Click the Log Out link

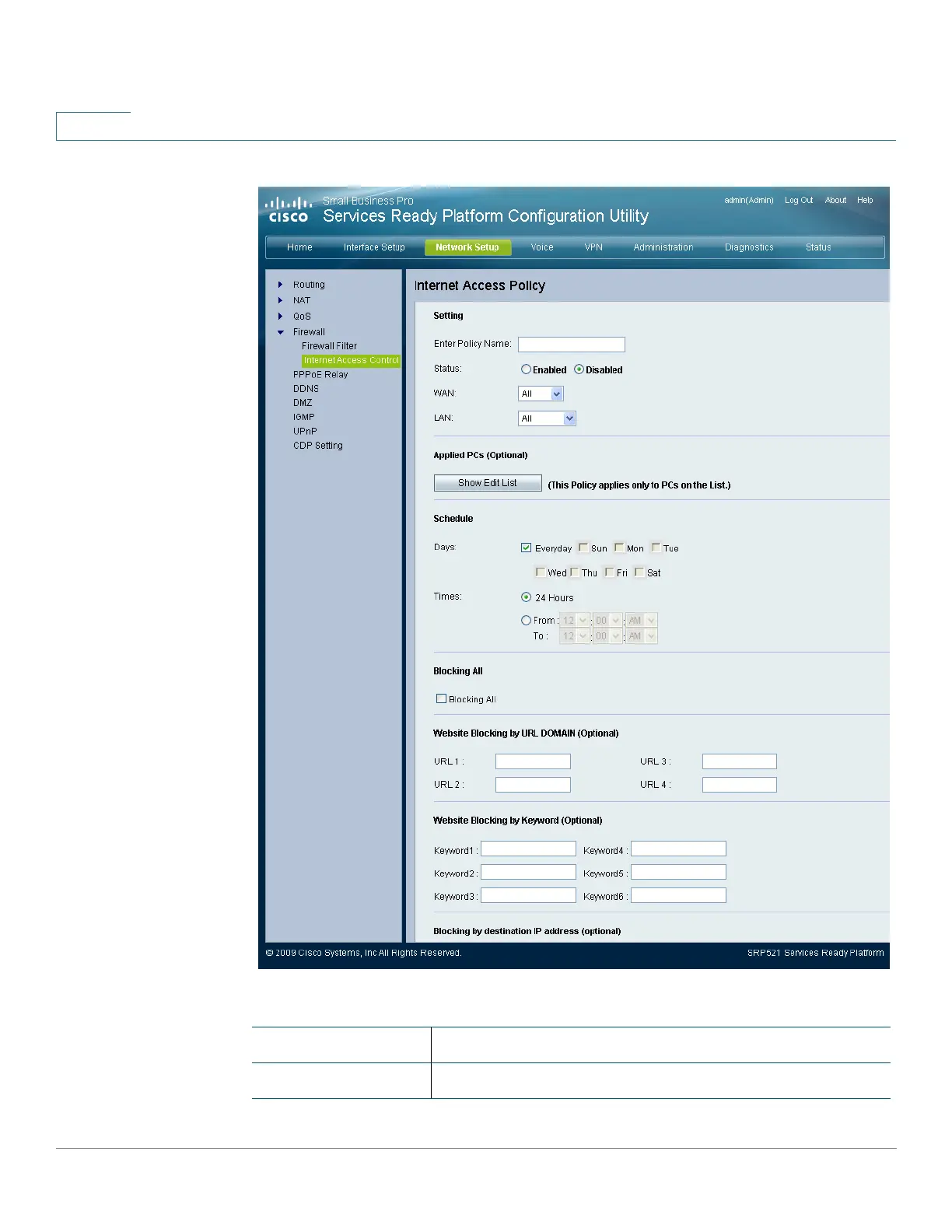pyautogui.click(x=799, y=200)
